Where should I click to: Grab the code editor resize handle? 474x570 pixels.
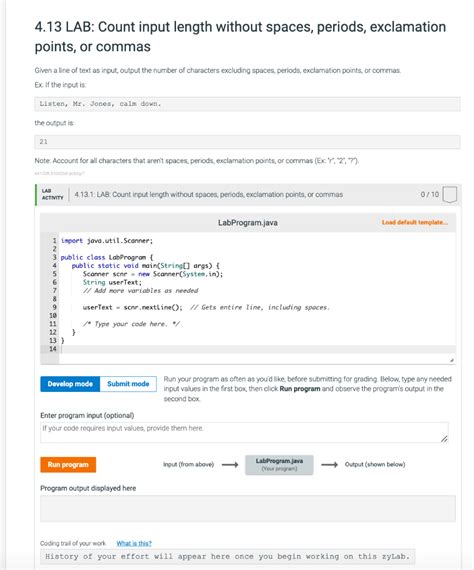coord(451,360)
